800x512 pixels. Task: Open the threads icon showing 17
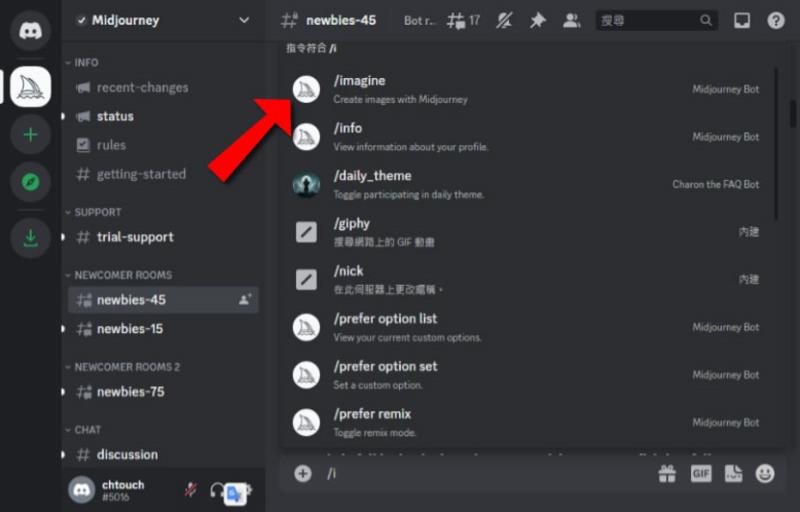[463, 20]
